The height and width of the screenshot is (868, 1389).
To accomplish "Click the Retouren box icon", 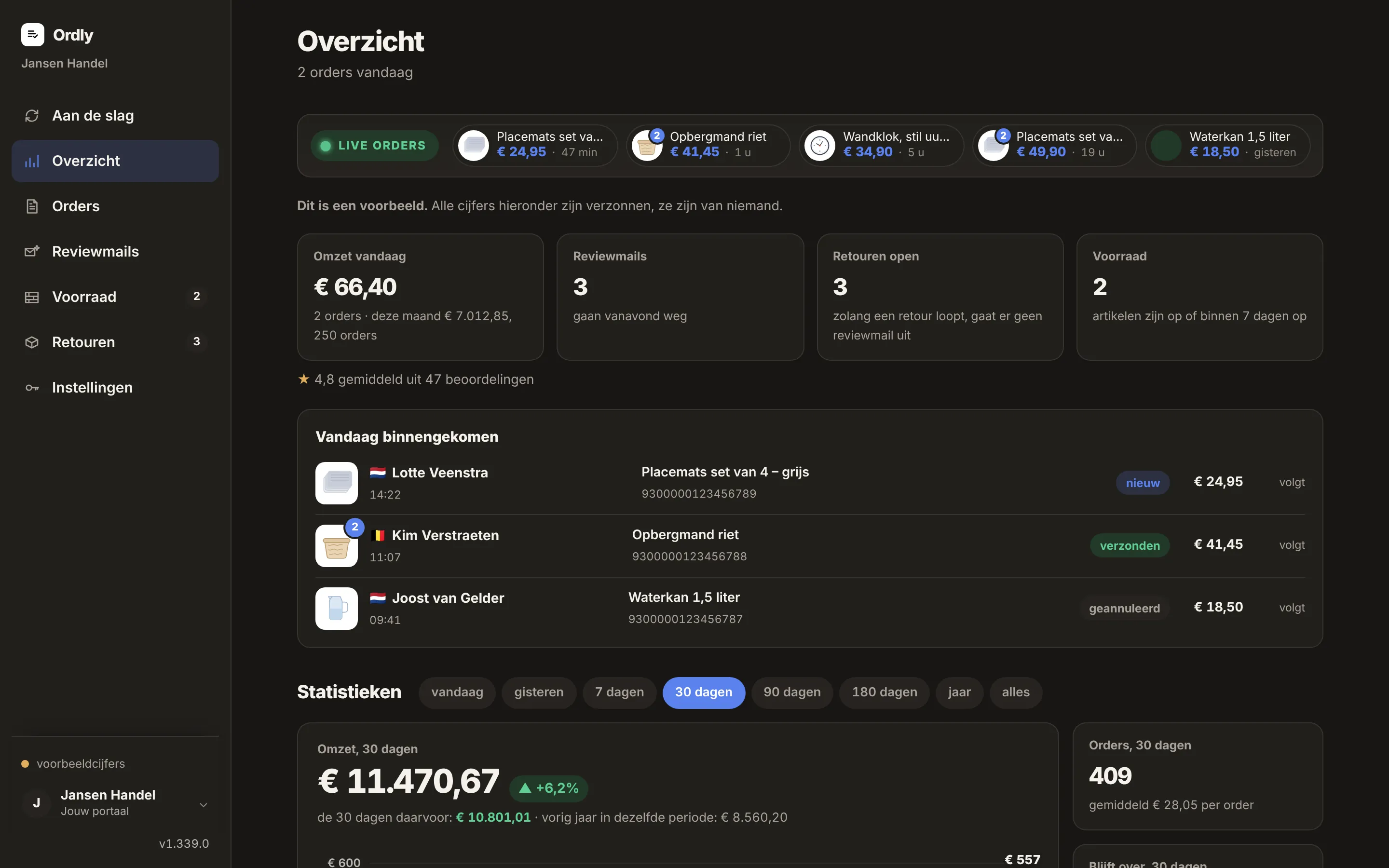I will point(32,342).
